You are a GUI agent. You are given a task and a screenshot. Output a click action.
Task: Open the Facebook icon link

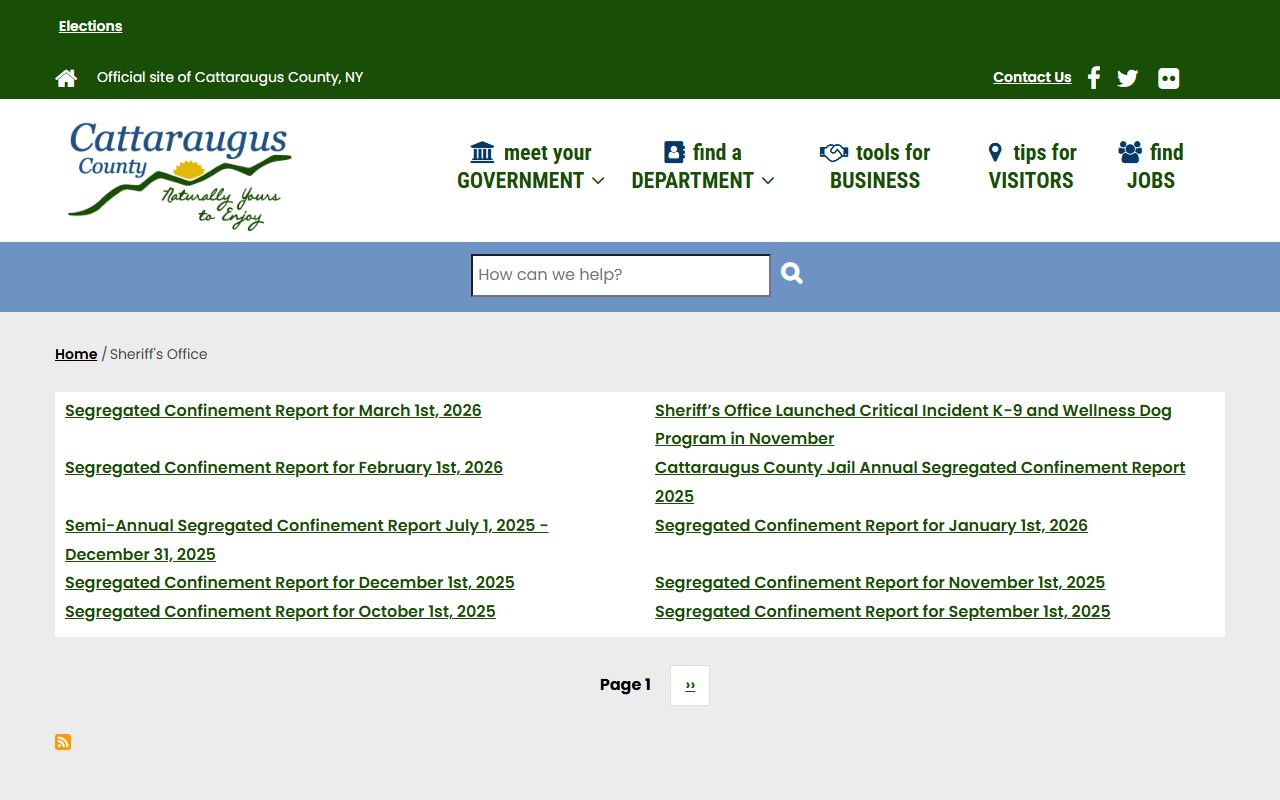pyautogui.click(x=1094, y=78)
